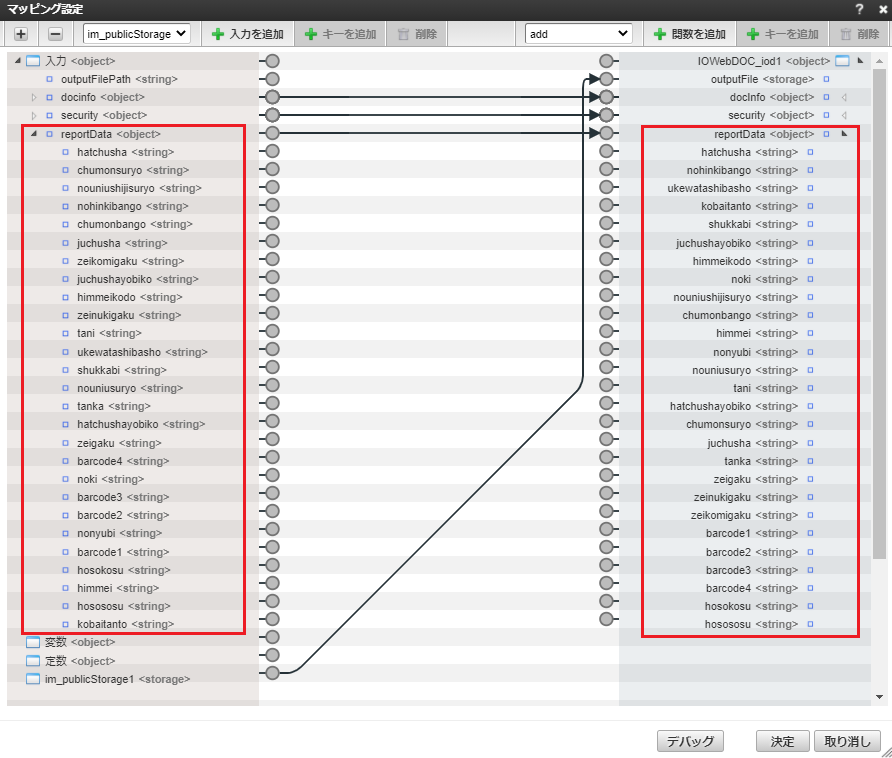Click output connector of left hatchusha
Screen dimensions: 892x758
pyautogui.click(x=272, y=151)
